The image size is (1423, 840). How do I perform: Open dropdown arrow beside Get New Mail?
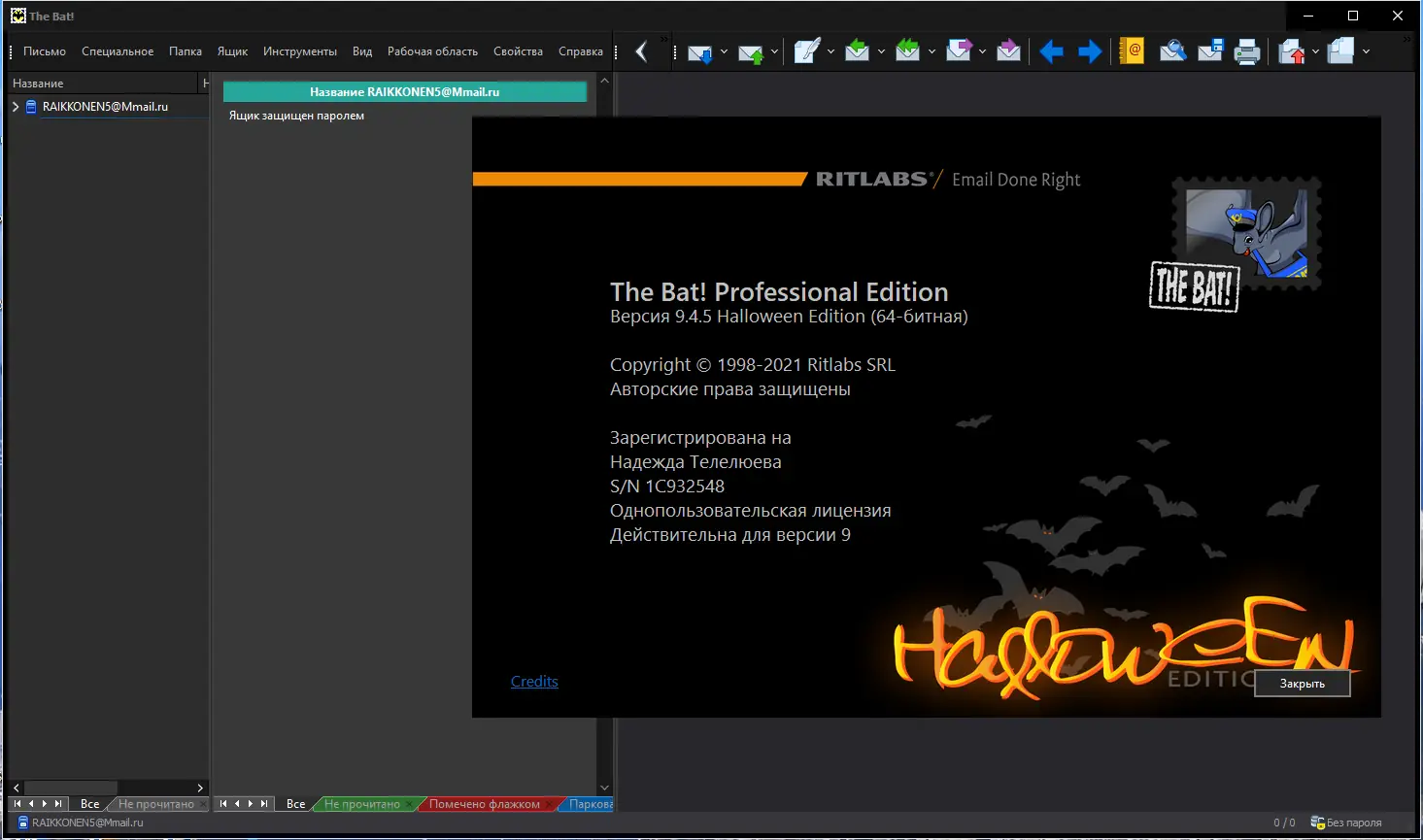[724, 51]
